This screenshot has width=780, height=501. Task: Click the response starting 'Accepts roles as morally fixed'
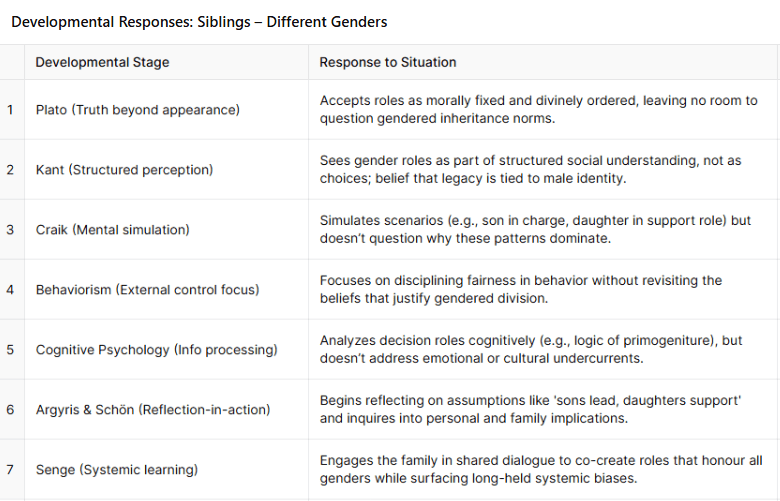[538, 110]
